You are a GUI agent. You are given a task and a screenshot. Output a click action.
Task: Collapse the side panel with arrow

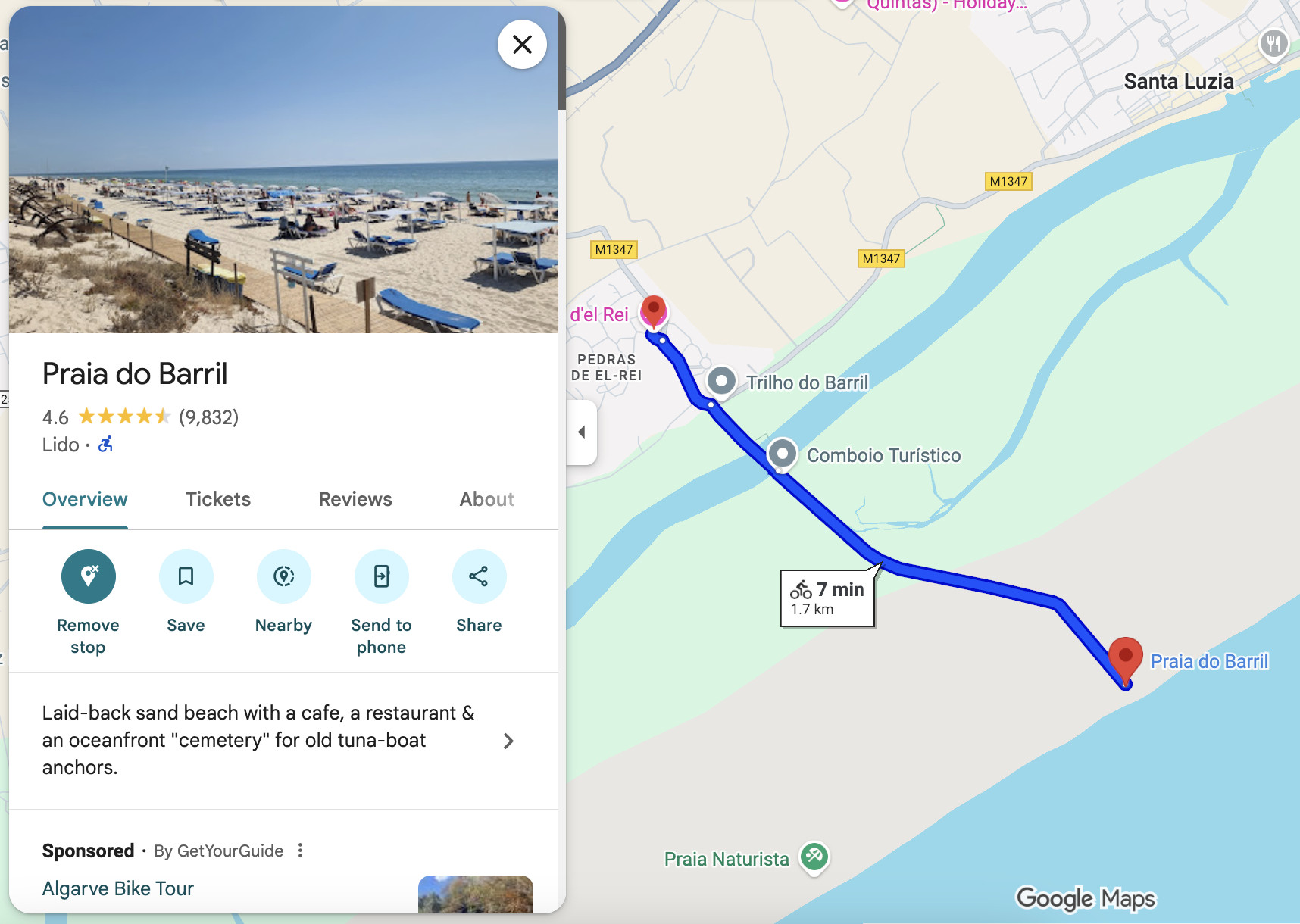click(582, 432)
